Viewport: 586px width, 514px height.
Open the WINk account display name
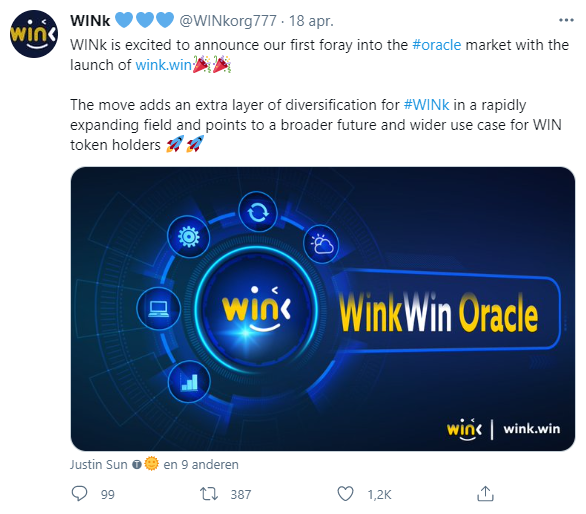(x=90, y=21)
